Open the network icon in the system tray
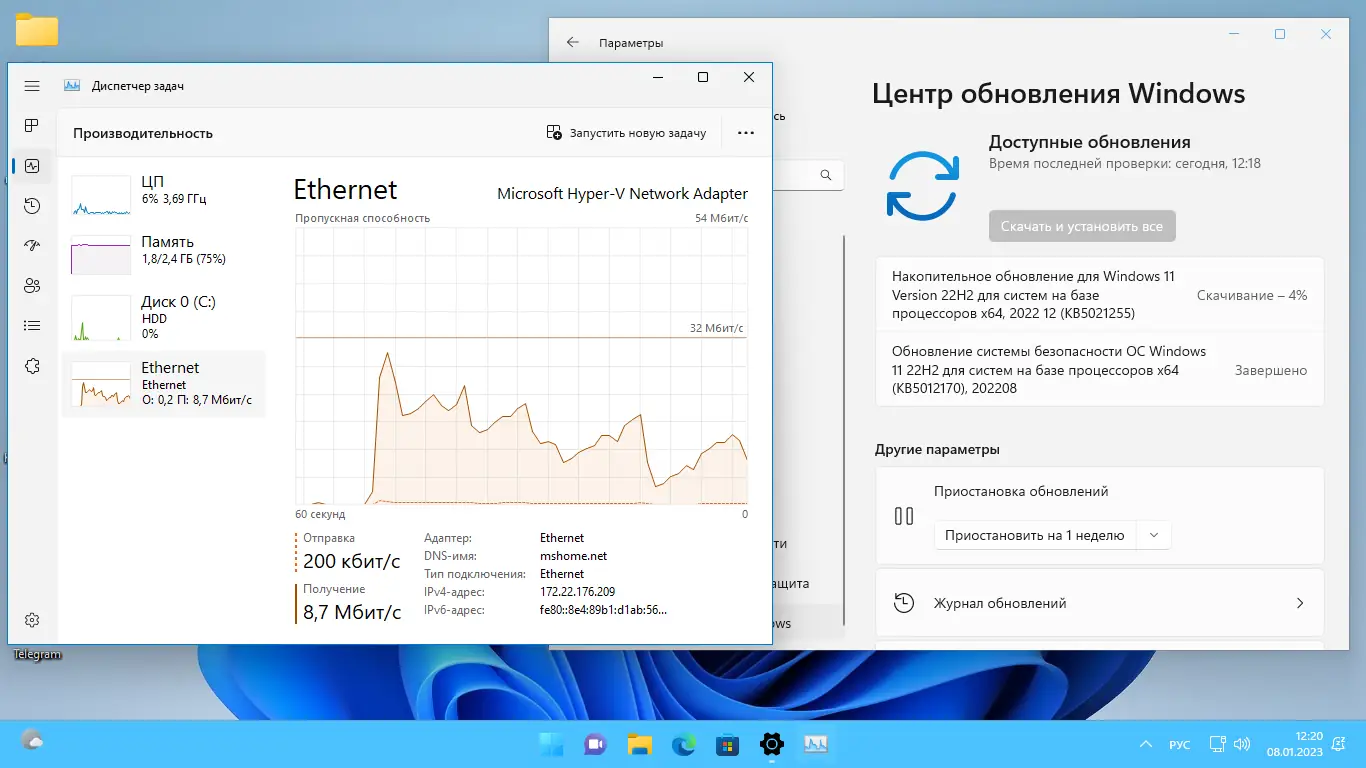The image size is (1366, 768). tap(1217, 745)
